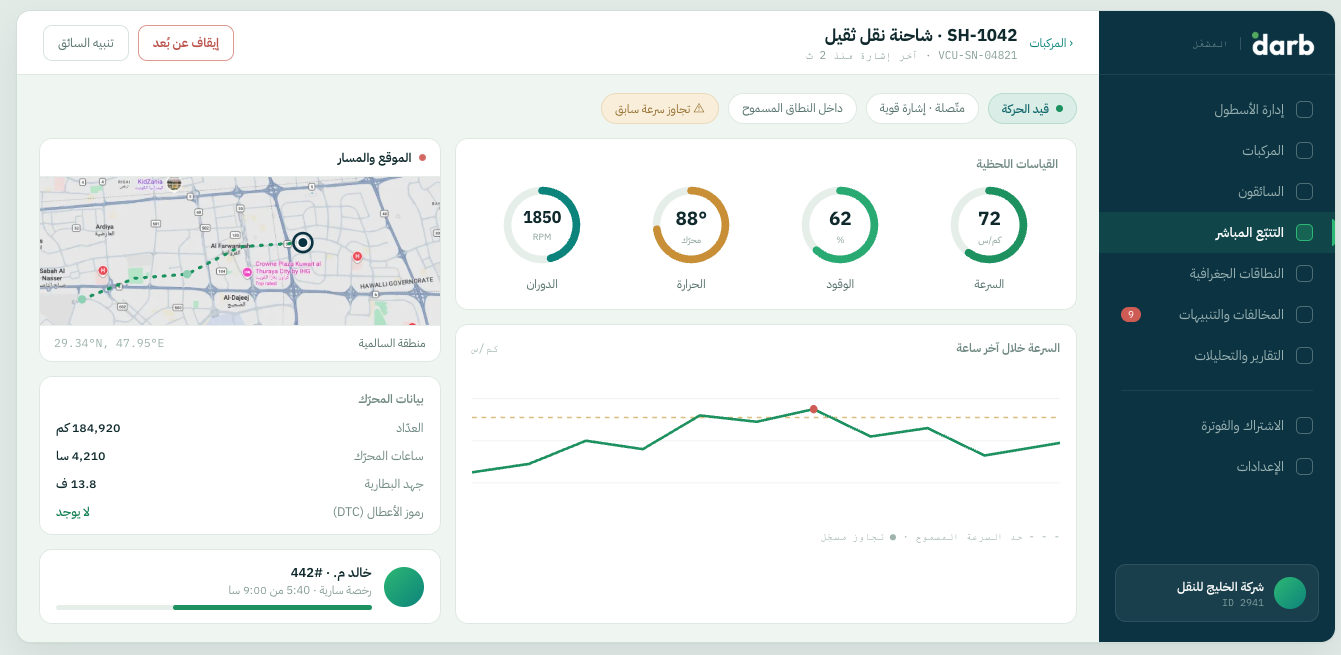1341x655 pixels.
Task: Click متّصلة · إشارة قوية chip
Action: point(922,108)
